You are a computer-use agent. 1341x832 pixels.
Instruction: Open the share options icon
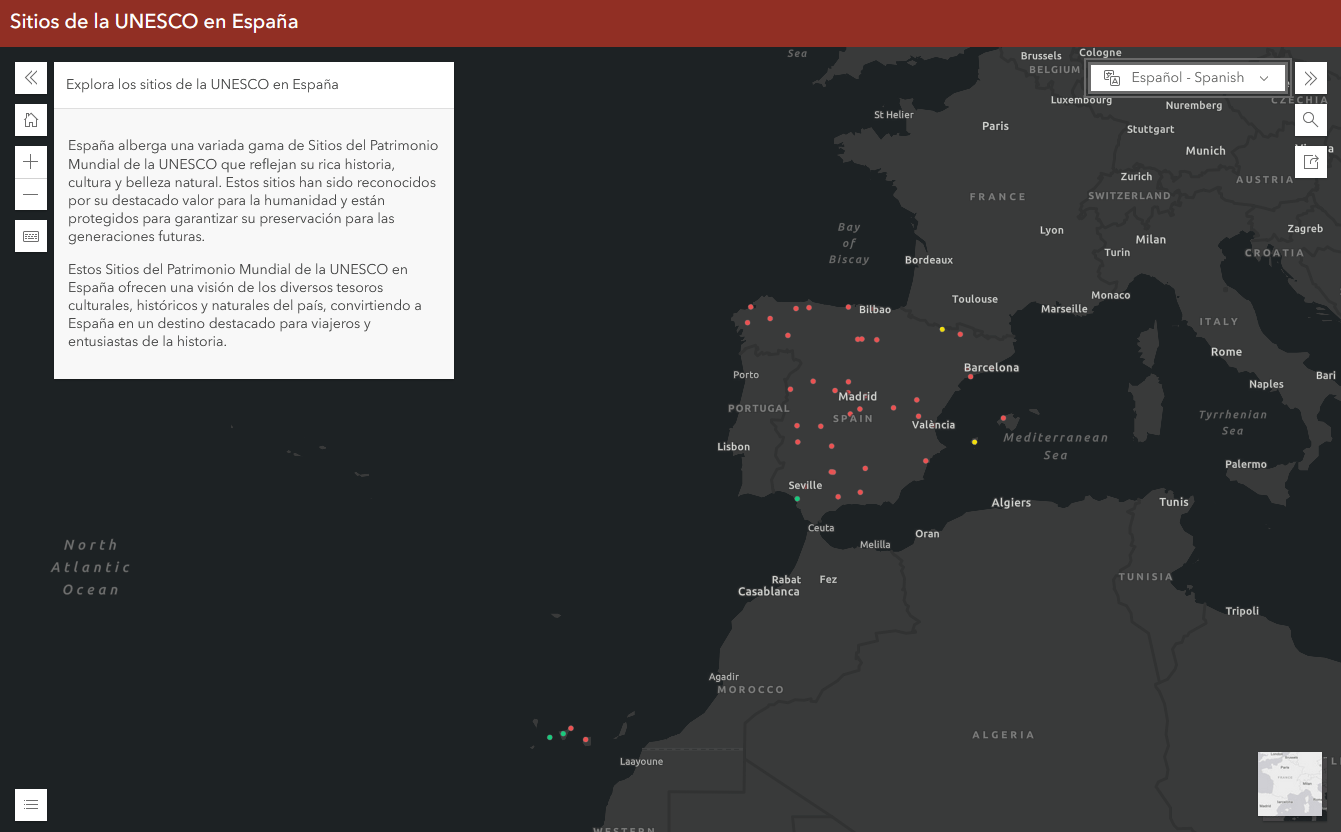[x=1311, y=160]
